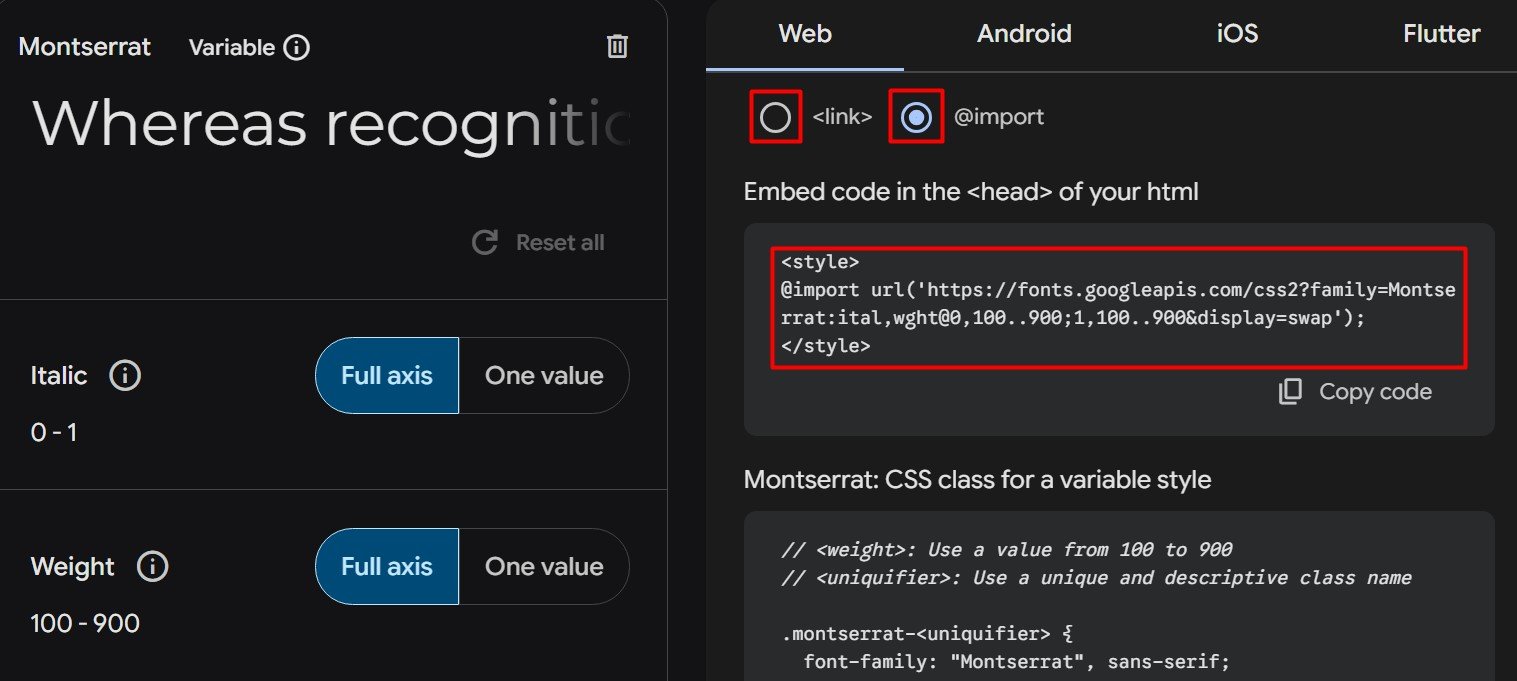Click the Italic range value 0 - 1
The width and height of the screenshot is (1517, 681).
tap(54, 433)
